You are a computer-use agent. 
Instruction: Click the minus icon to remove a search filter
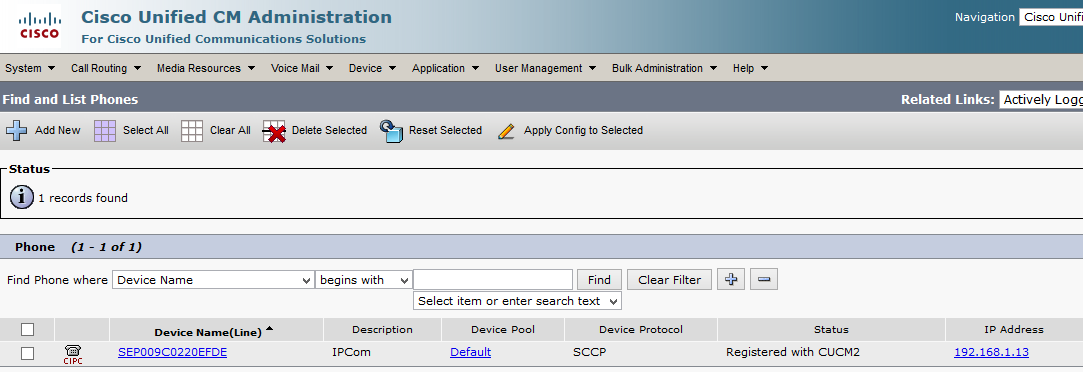click(764, 280)
